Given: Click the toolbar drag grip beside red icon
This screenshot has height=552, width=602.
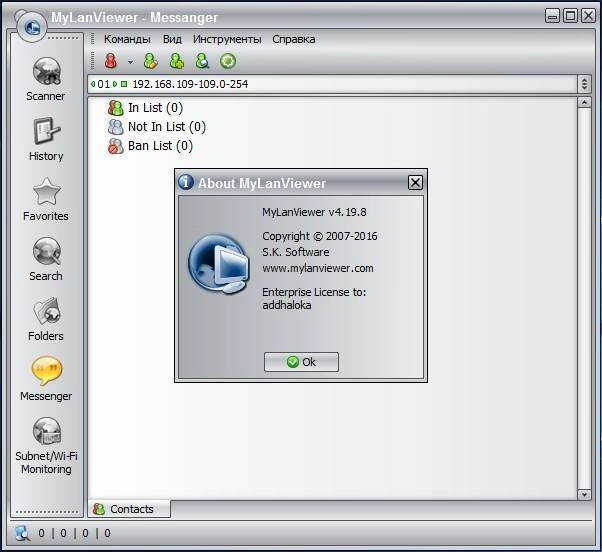Looking at the screenshot, I should point(93,61).
